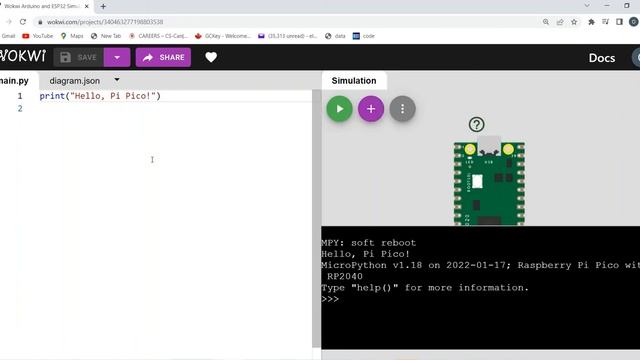Image resolution: width=640 pixels, height=360 pixels.
Task: Click the left yellow mounting hole on Pico
Action: coord(470,149)
